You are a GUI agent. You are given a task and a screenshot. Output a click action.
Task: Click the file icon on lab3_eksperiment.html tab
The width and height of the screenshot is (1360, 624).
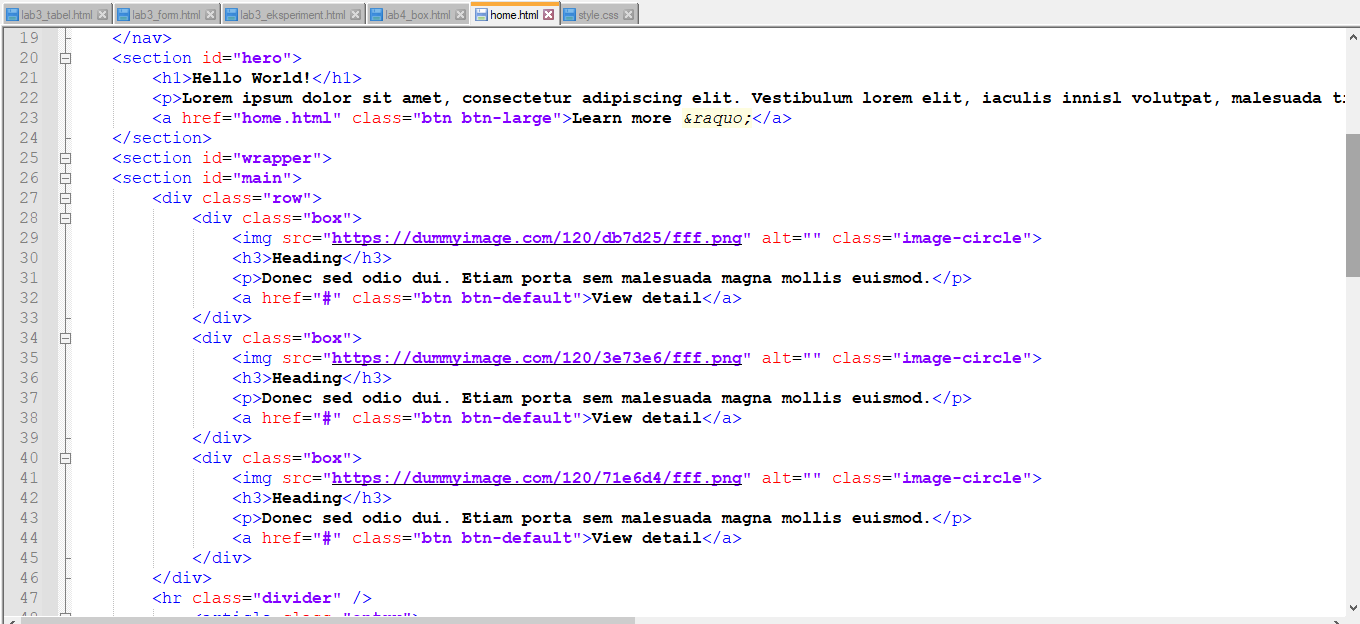[x=232, y=14]
